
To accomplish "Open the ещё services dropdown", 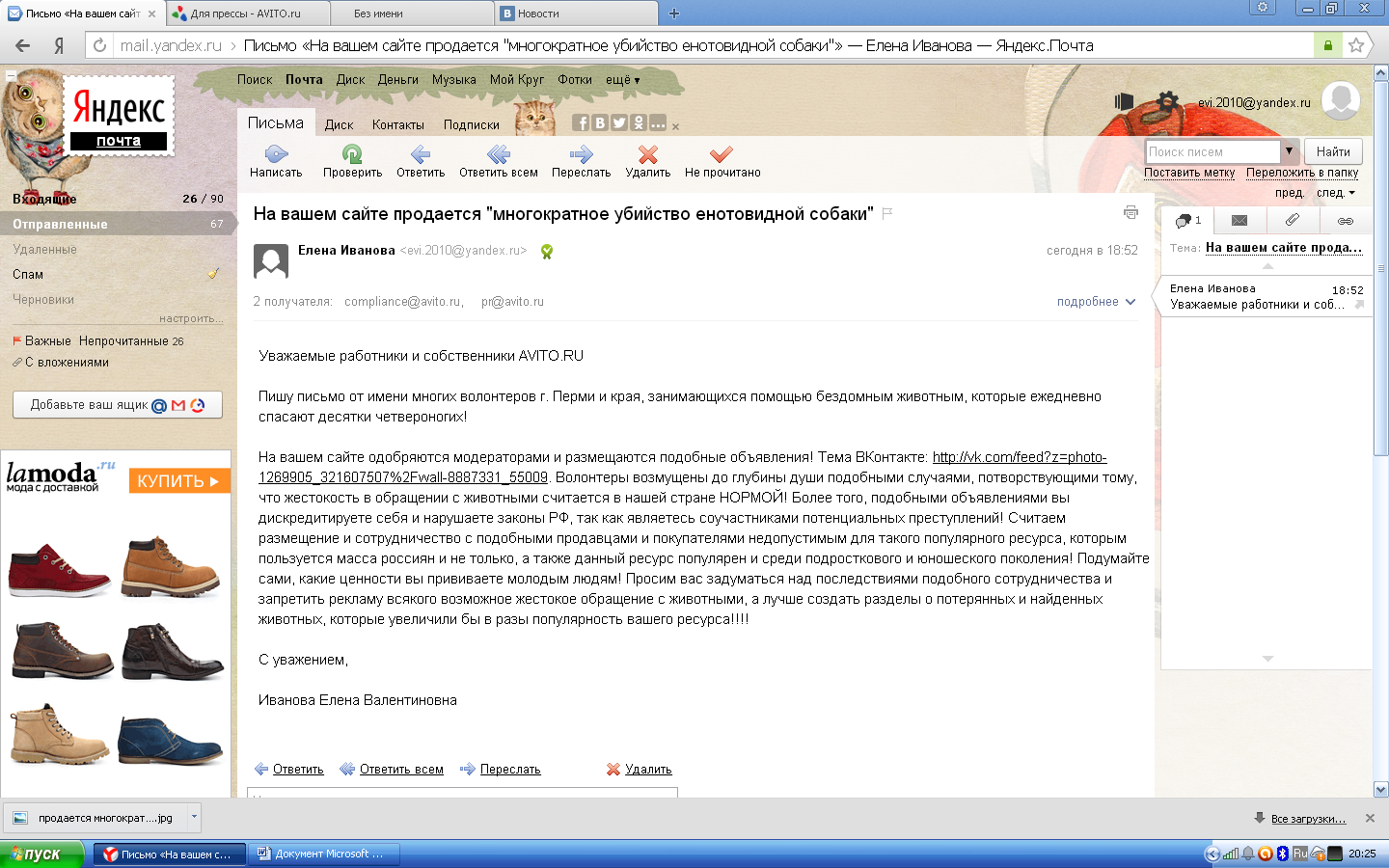I will coord(623,80).
